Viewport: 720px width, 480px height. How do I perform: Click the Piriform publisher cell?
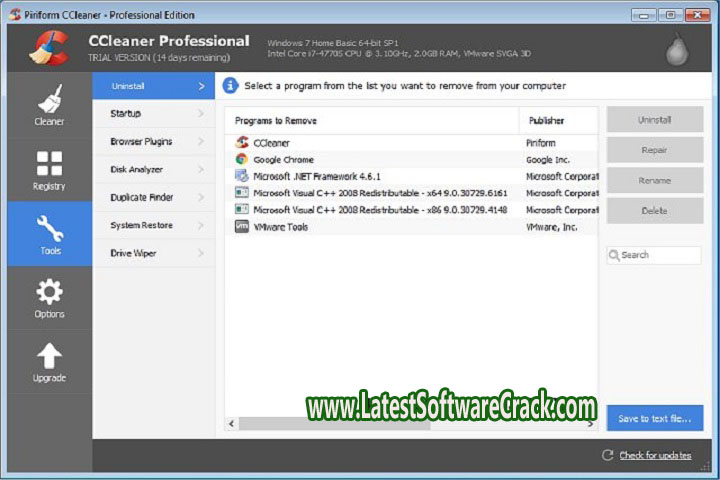coord(540,143)
